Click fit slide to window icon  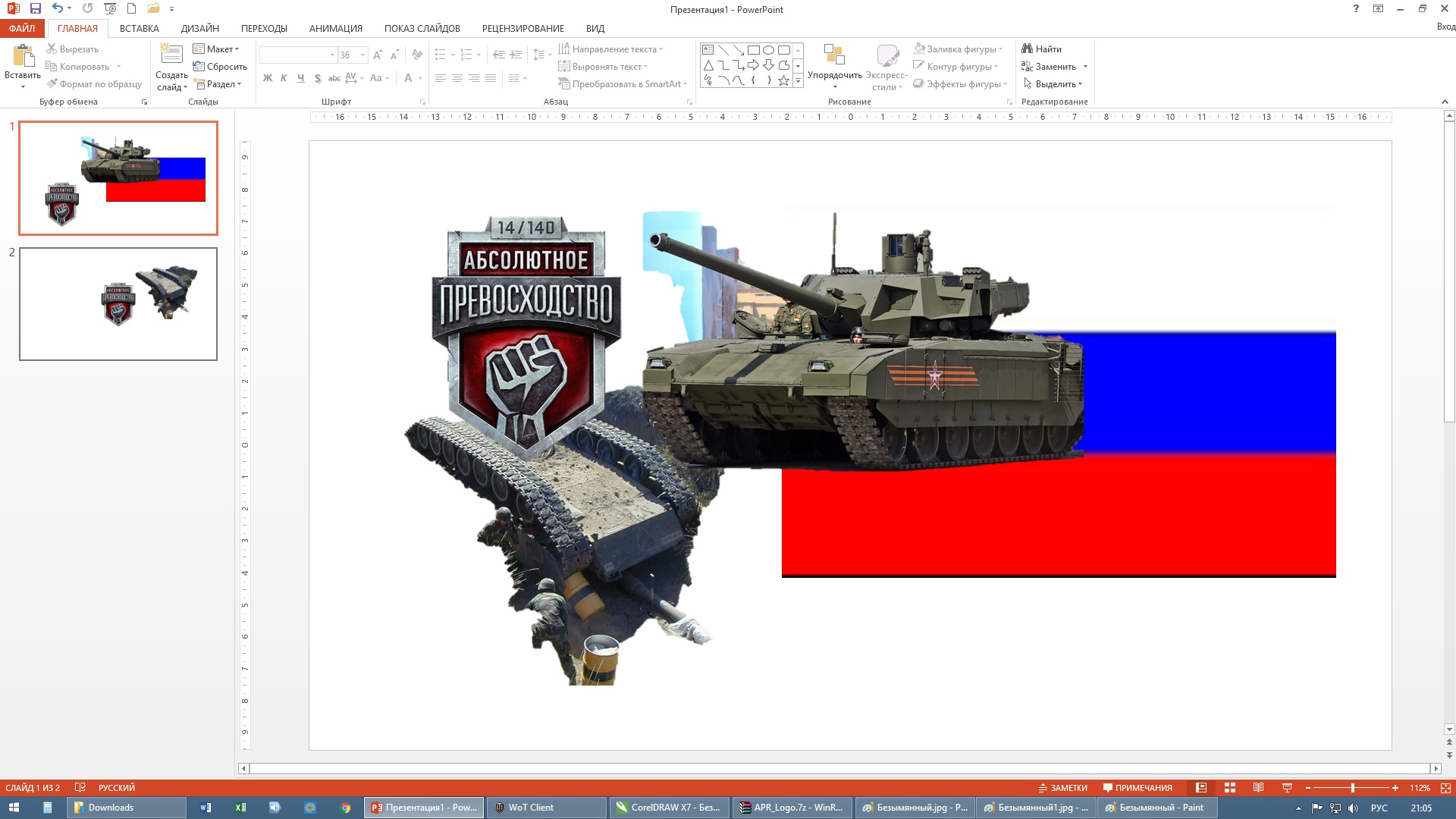[x=1445, y=788]
